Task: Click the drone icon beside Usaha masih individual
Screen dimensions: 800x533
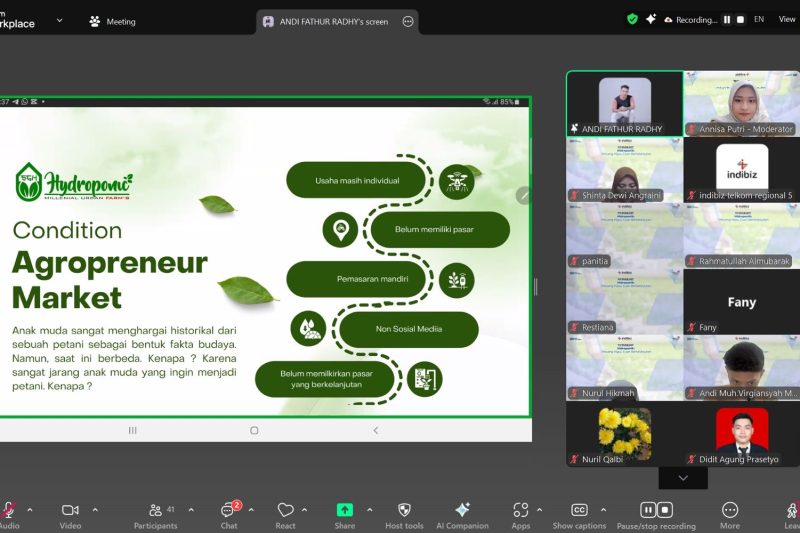Action: point(457,181)
